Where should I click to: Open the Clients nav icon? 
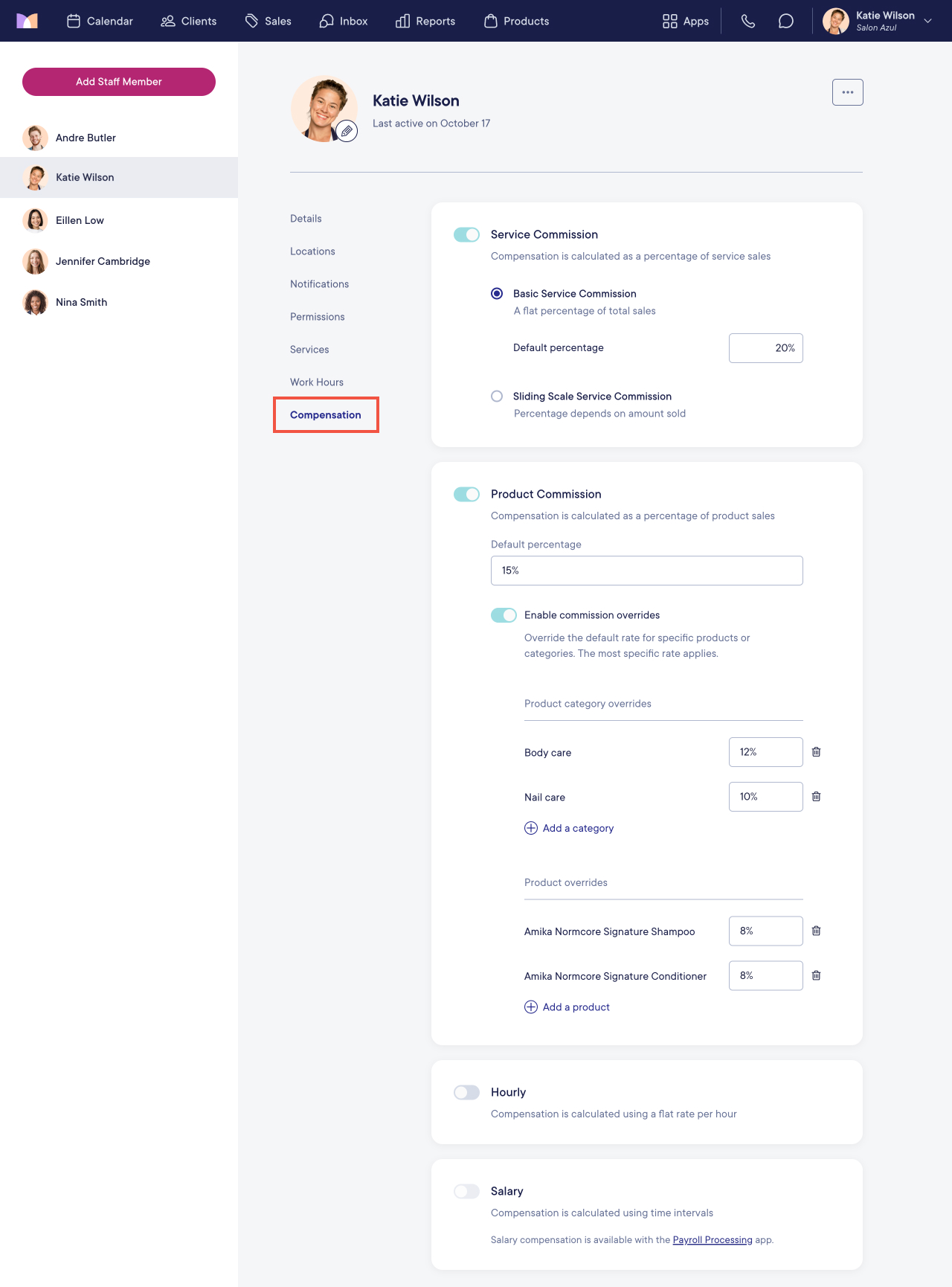coord(168,21)
